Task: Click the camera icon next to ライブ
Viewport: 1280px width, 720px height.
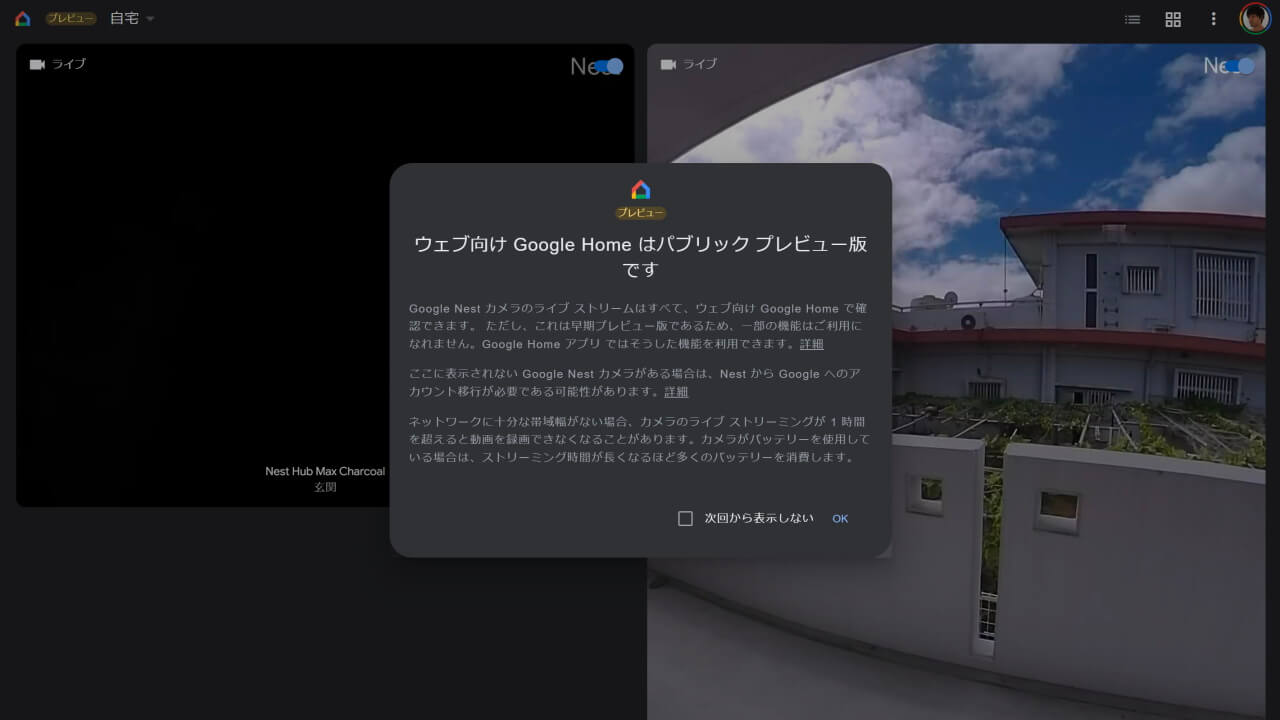Action: coord(37,63)
